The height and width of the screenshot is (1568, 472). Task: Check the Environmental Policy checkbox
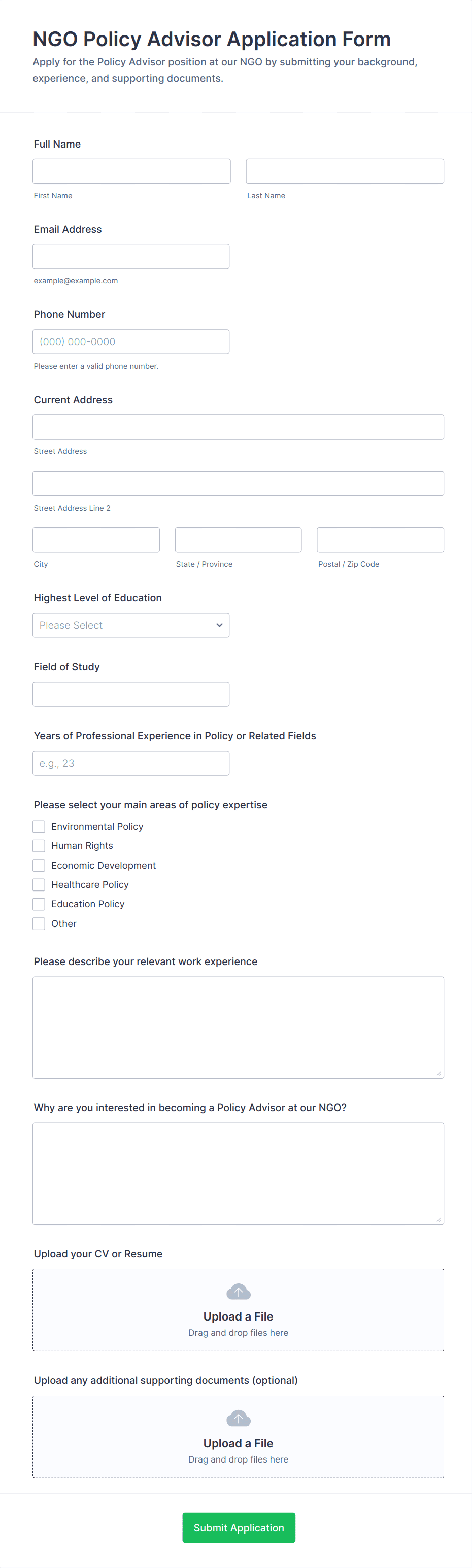coord(39,826)
